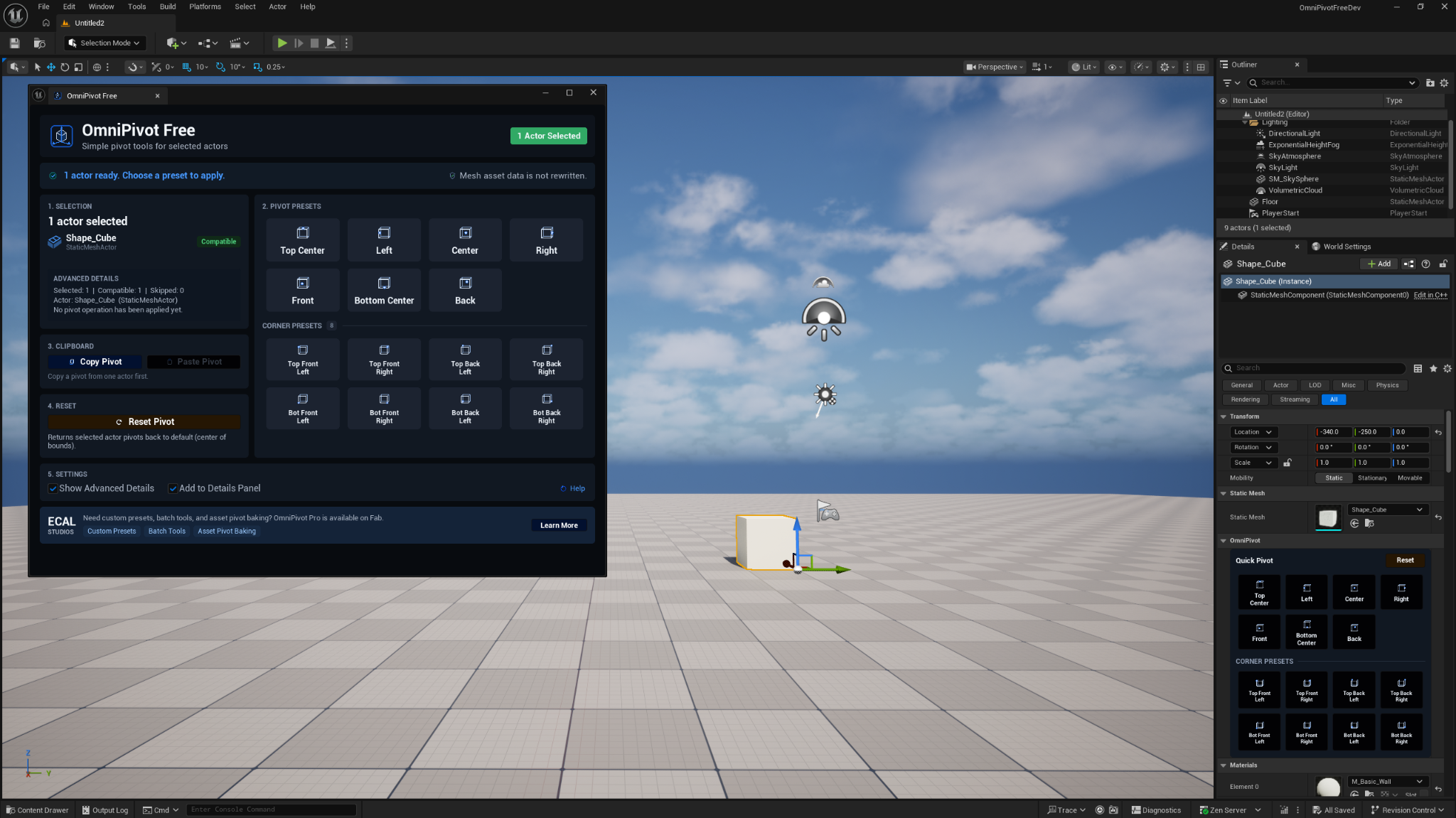Collapse the OmniPivot details section
Image resolution: width=1456 pixels, height=818 pixels.
coord(1224,541)
